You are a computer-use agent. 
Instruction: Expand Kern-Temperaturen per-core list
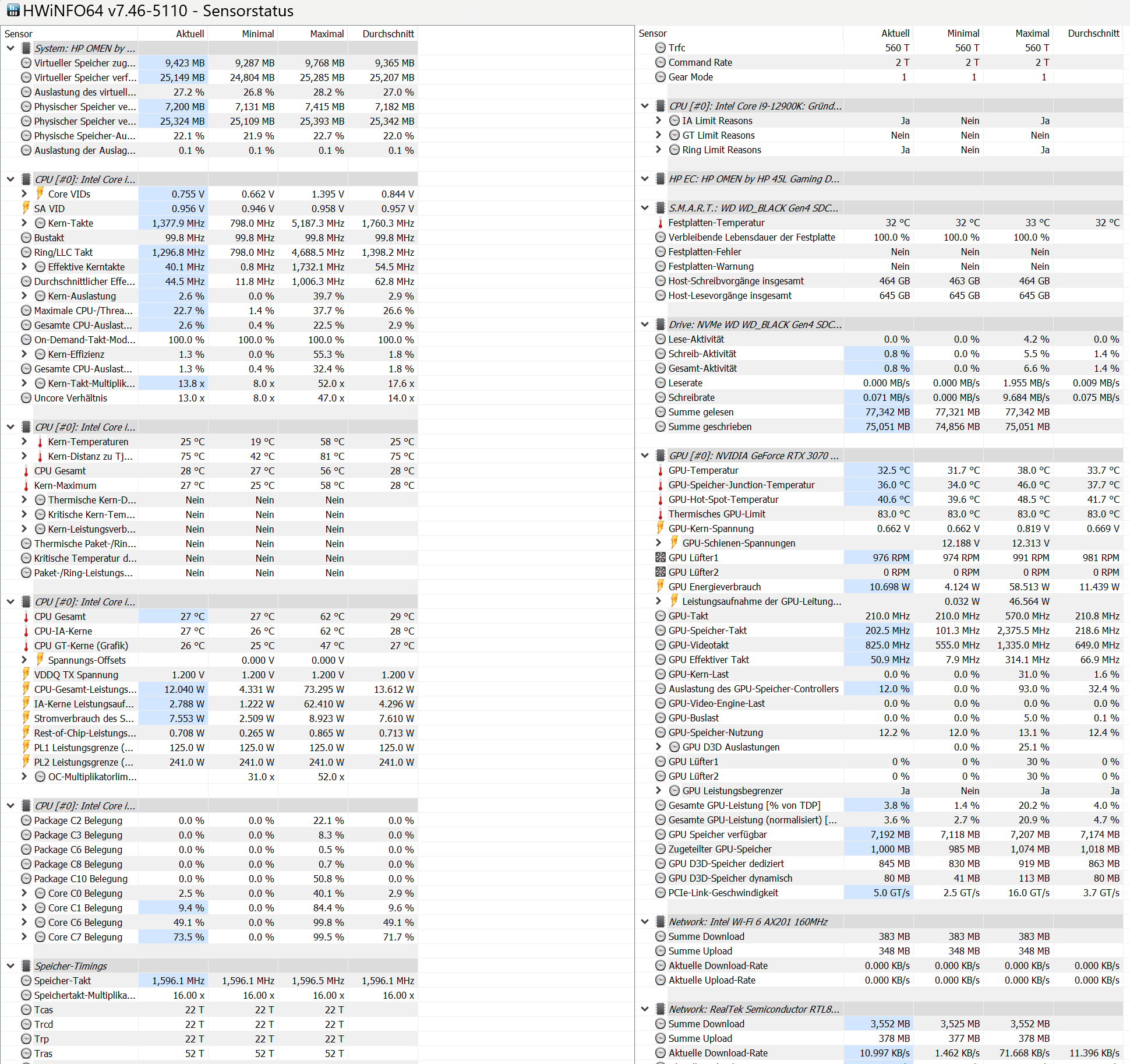coord(24,441)
